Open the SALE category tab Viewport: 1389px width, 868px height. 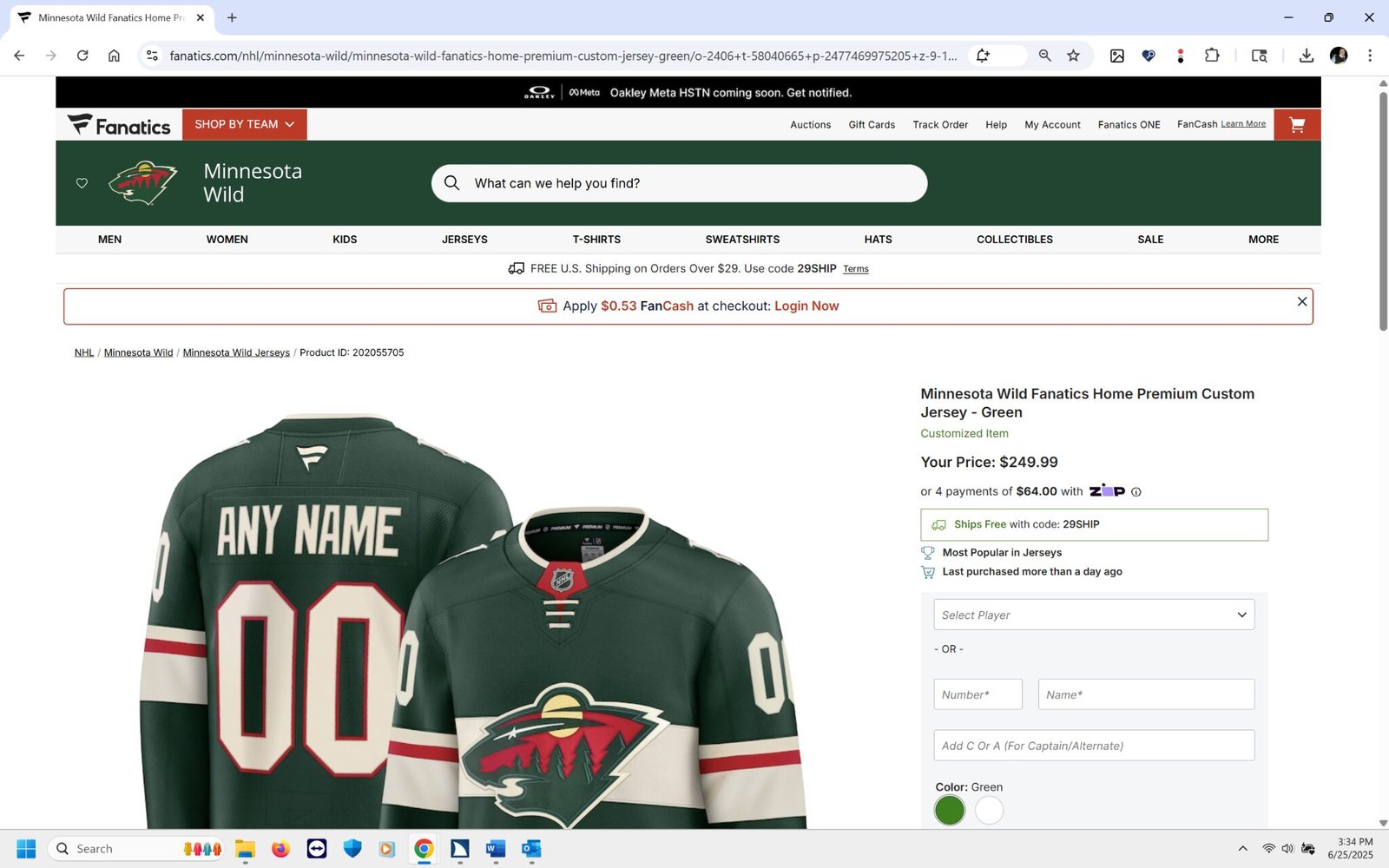(x=1150, y=240)
